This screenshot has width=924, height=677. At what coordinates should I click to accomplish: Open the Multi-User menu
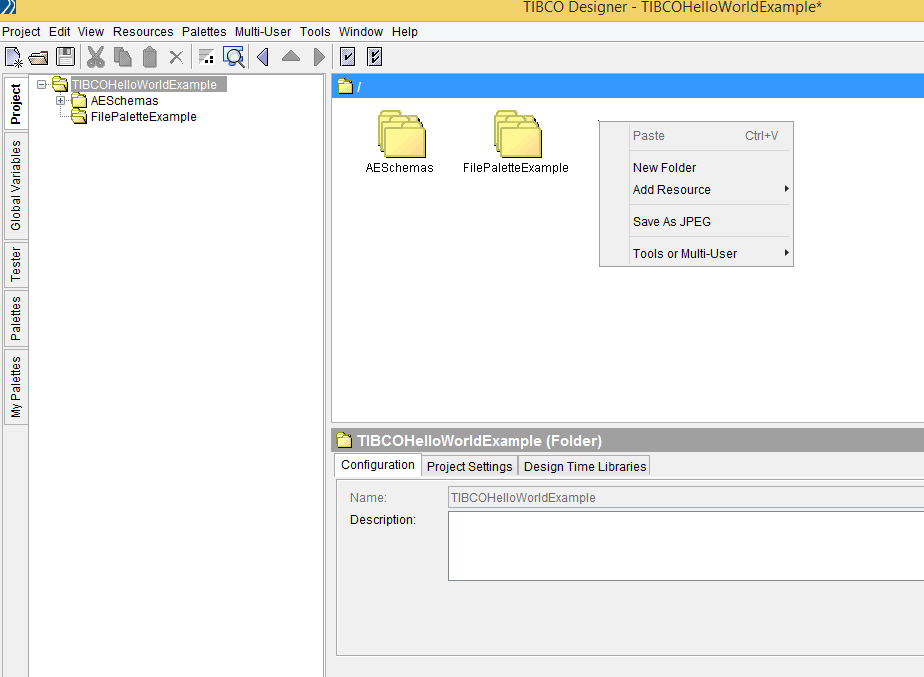tap(263, 31)
